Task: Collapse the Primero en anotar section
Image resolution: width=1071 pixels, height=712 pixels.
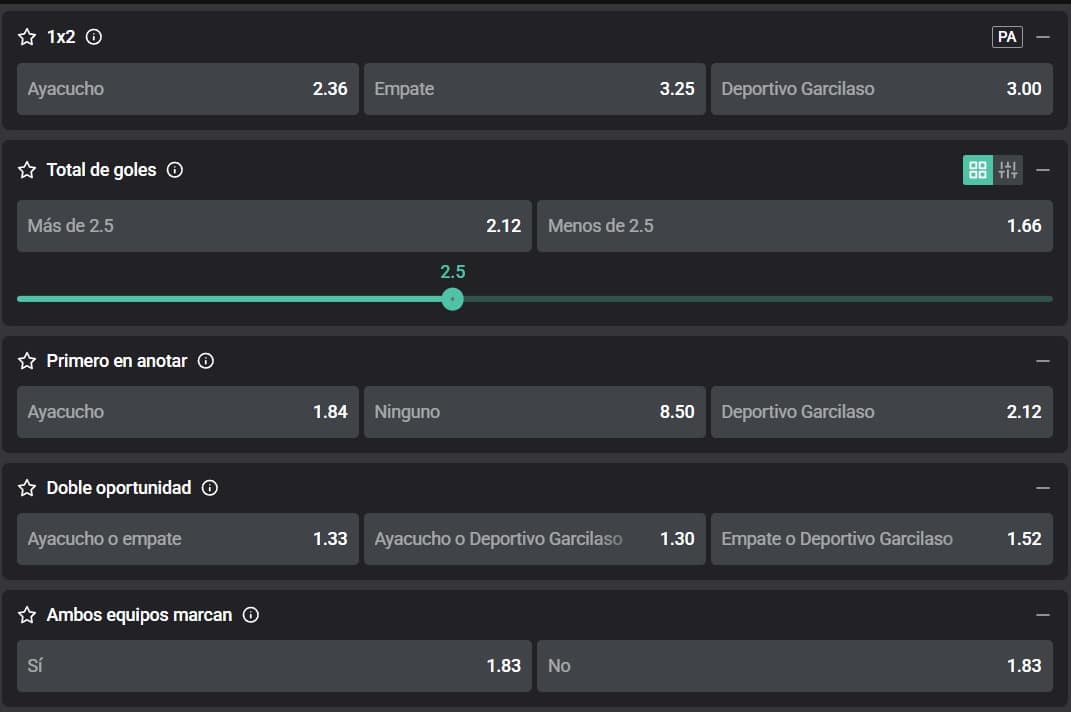Action: point(1043,361)
